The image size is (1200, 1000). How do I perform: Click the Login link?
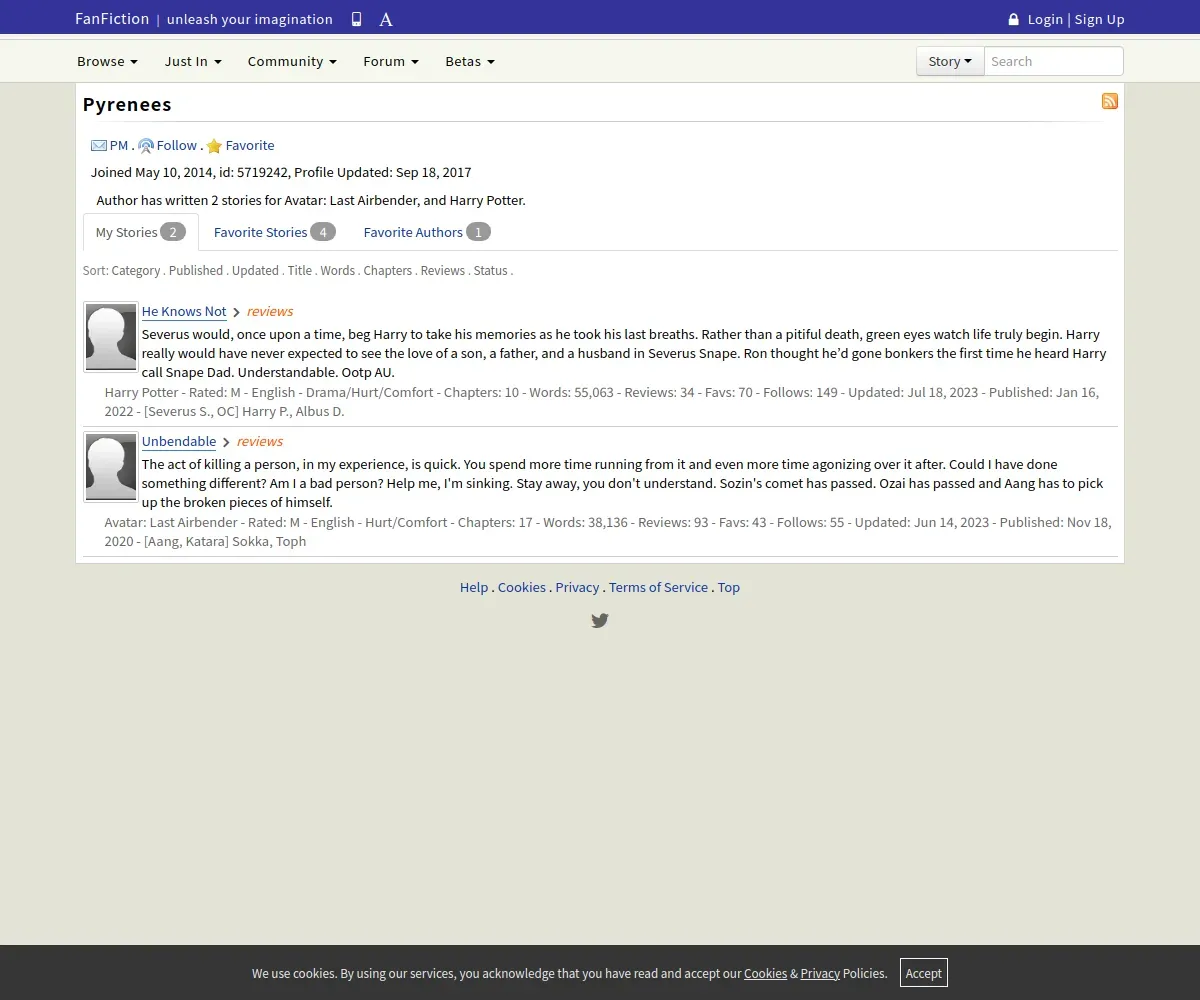tap(1045, 19)
